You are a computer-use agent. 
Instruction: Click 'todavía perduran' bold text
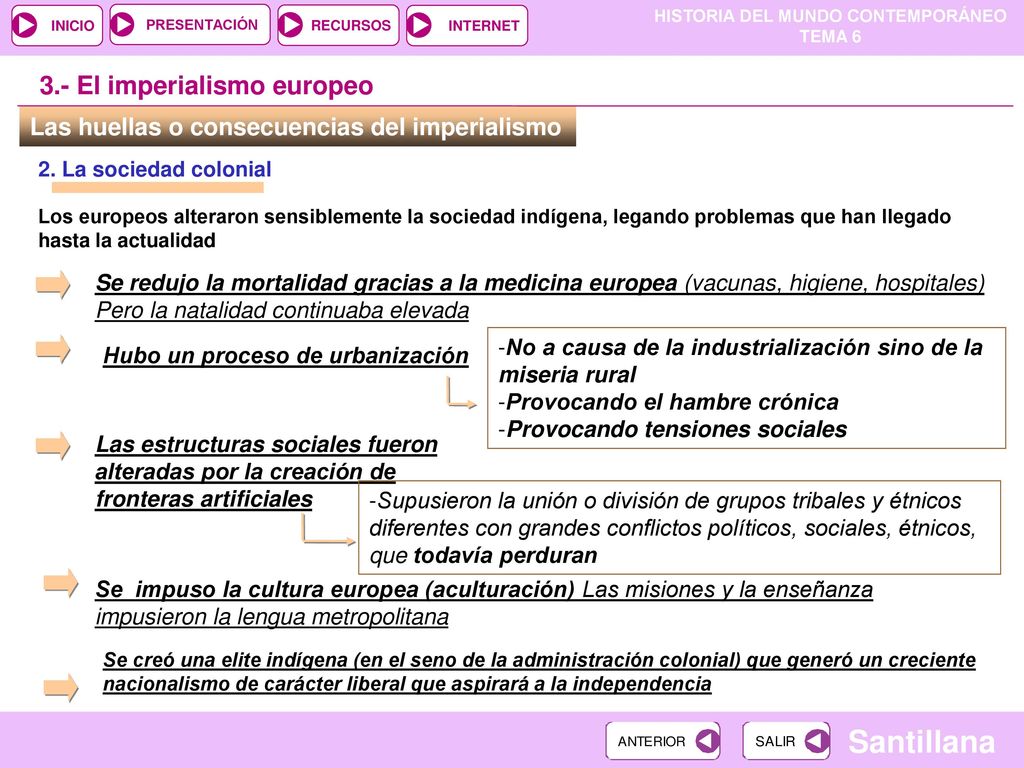coord(505,556)
